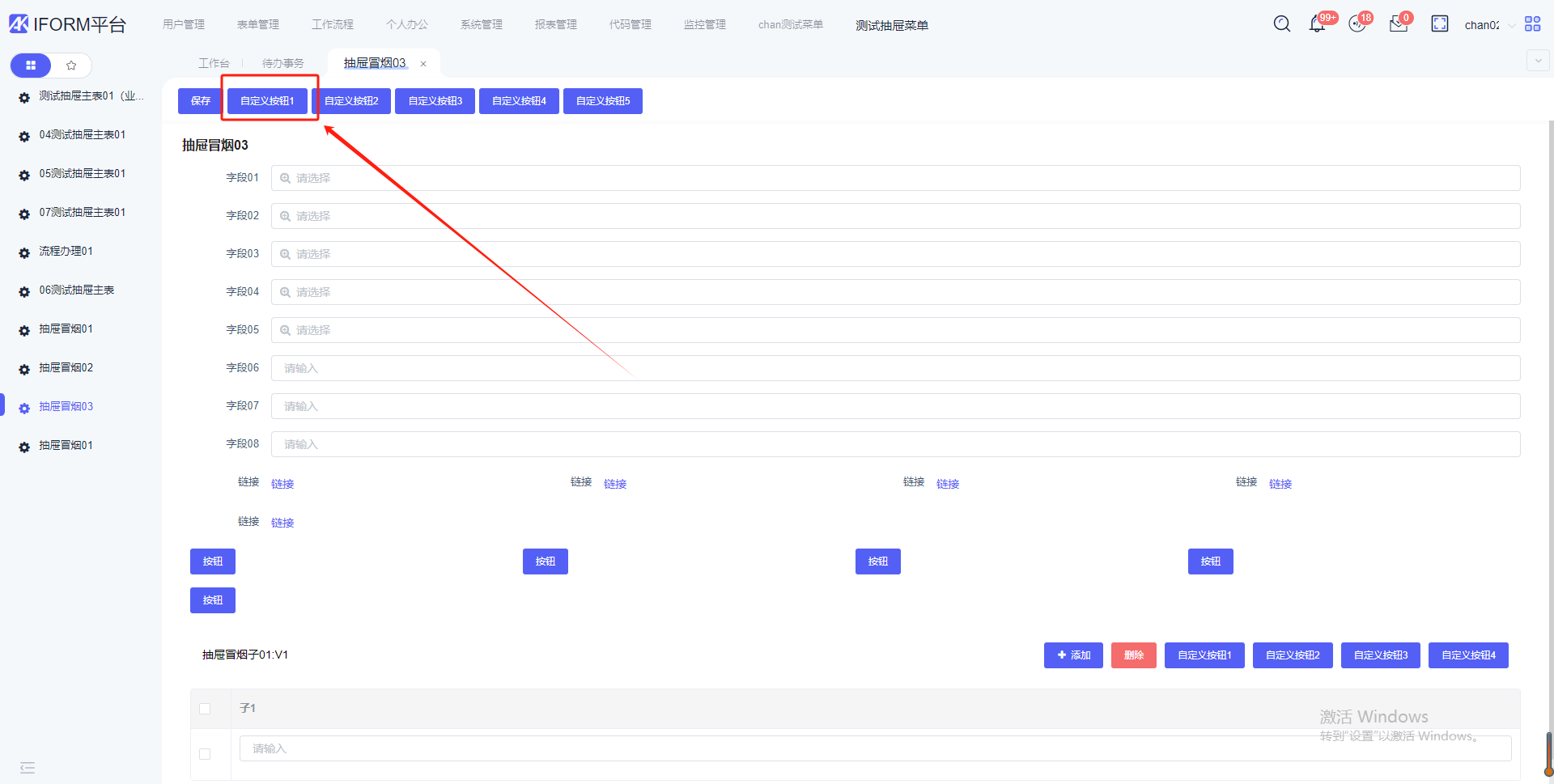Click the red 删除 button
Viewport: 1554px width, 784px height.
click(1133, 655)
